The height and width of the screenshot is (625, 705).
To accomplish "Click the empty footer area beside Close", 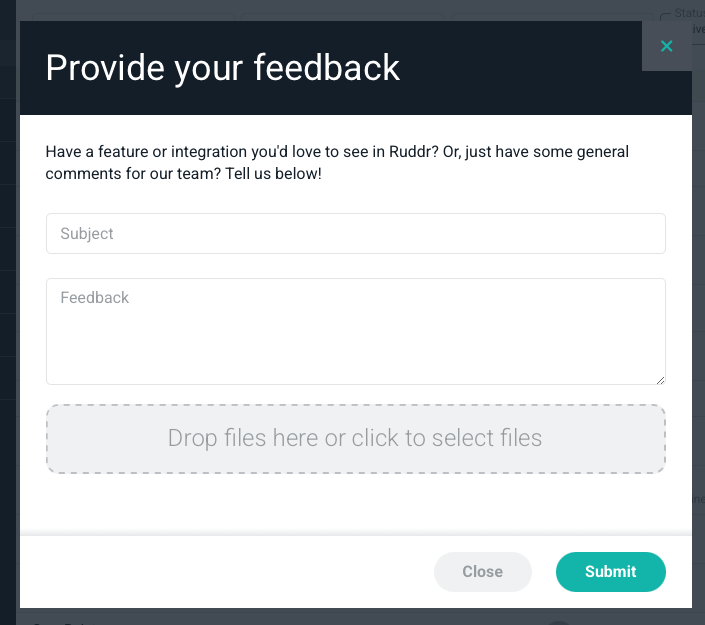I will (230, 571).
